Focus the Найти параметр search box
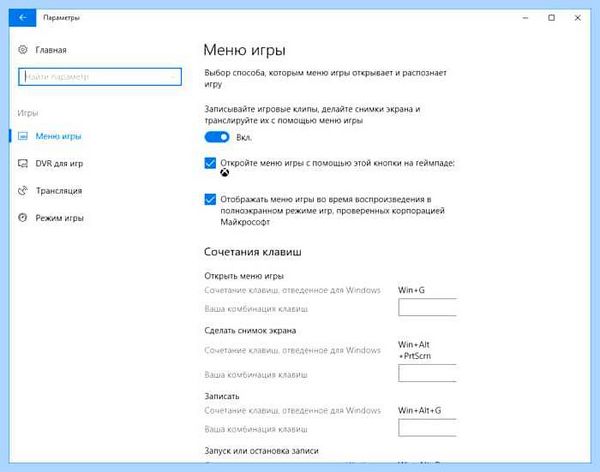The height and width of the screenshot is (472, 600). [100, 77]
